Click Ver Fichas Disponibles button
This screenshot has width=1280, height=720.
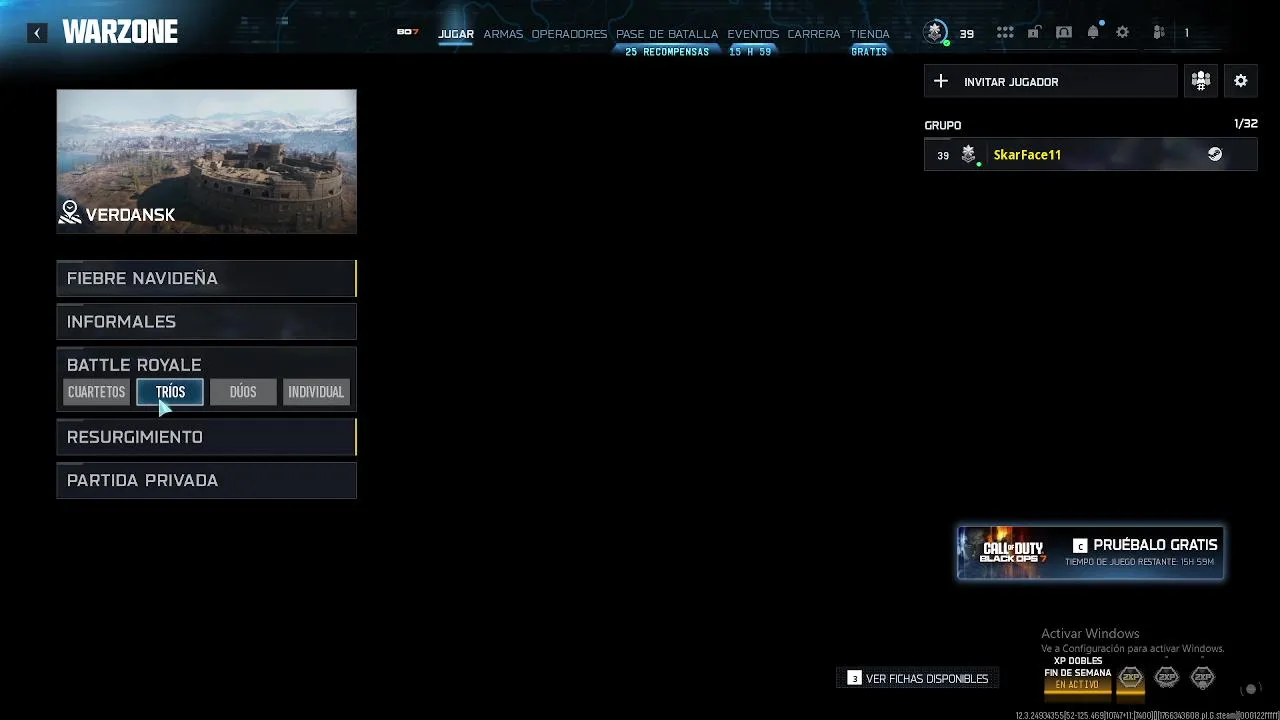coord(917,678)
